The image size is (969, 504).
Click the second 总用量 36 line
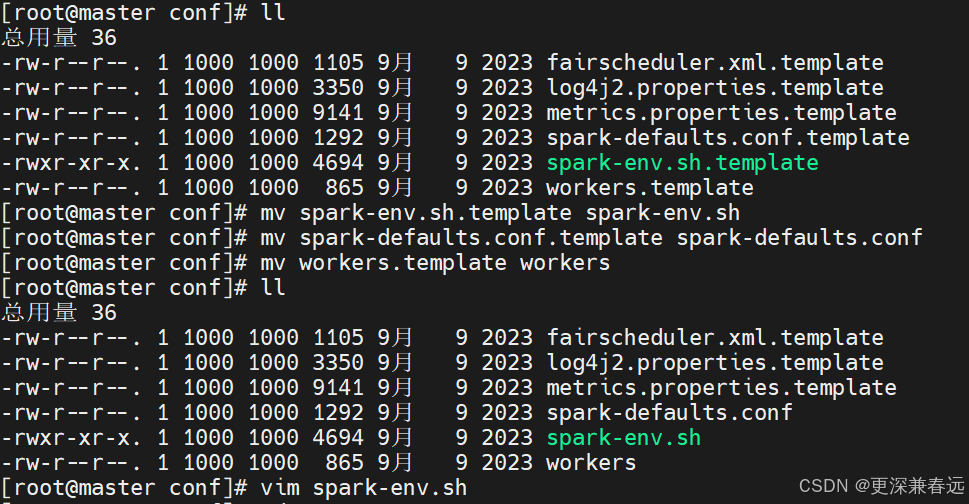59,313
